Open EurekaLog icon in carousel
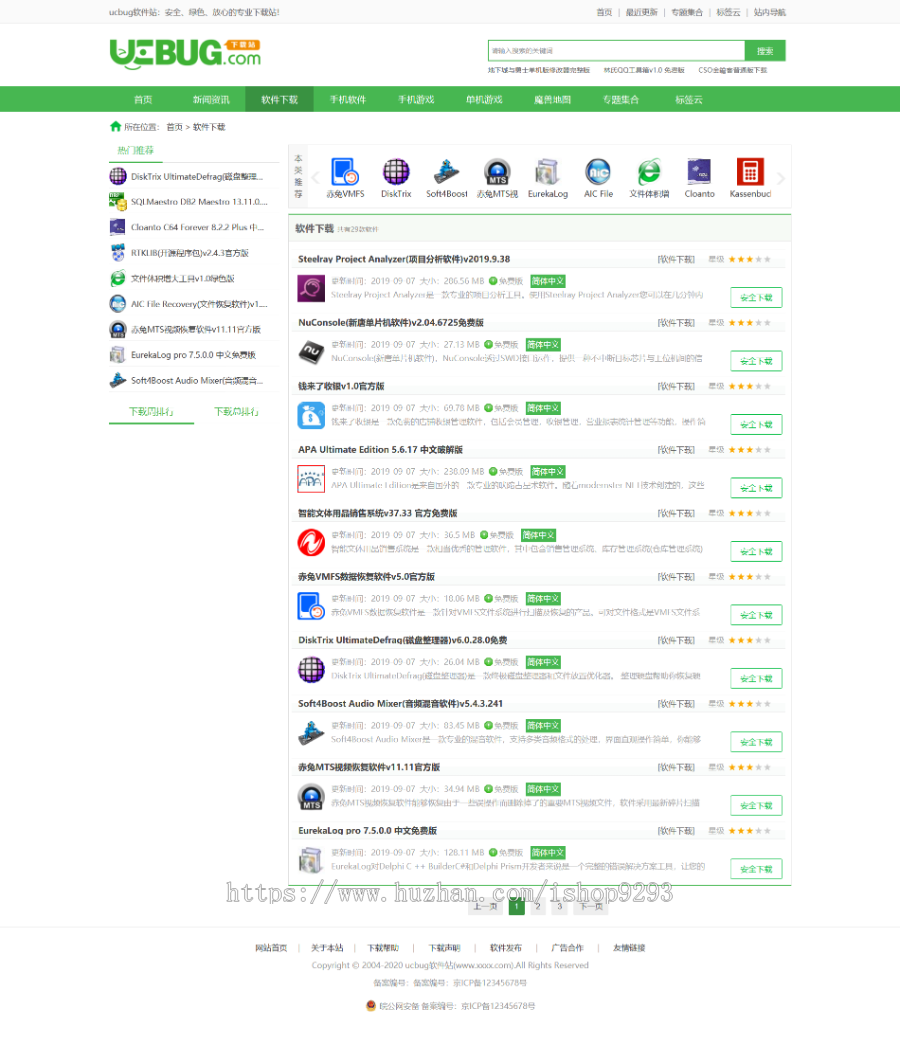900x1045 pixels. [547, 171]
